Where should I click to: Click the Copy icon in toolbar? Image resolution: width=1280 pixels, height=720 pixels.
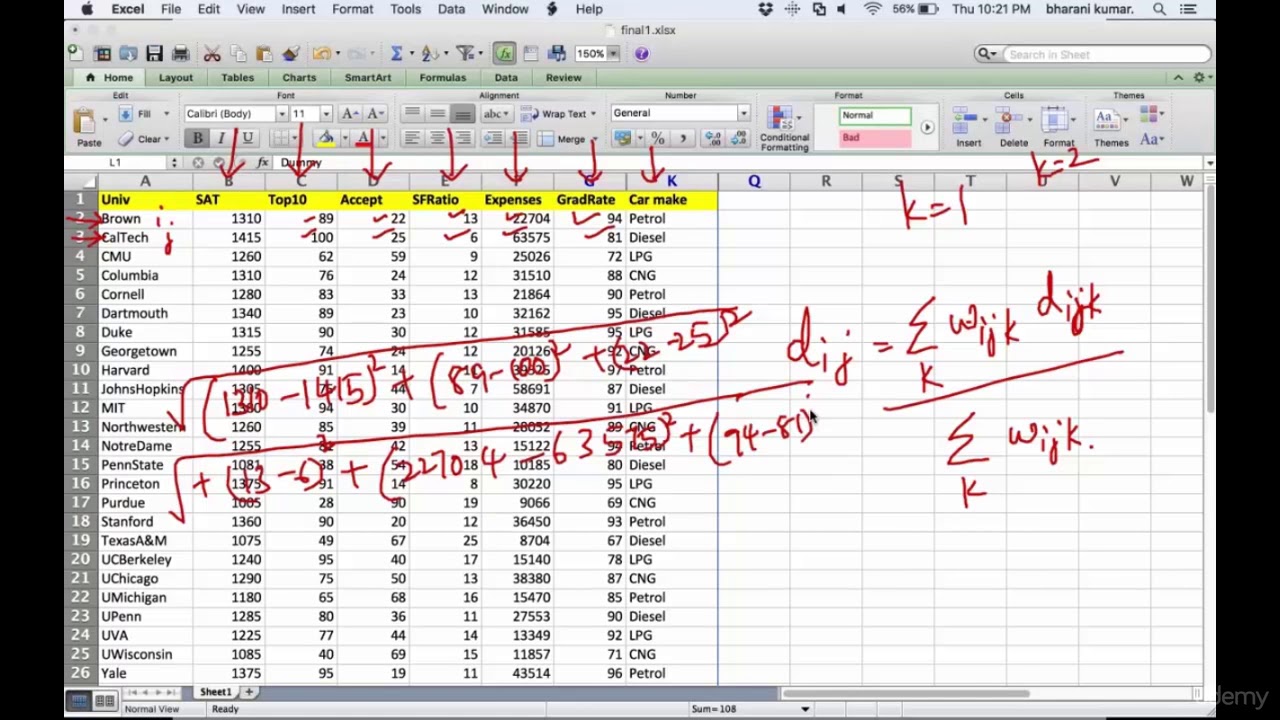point(238,54)
